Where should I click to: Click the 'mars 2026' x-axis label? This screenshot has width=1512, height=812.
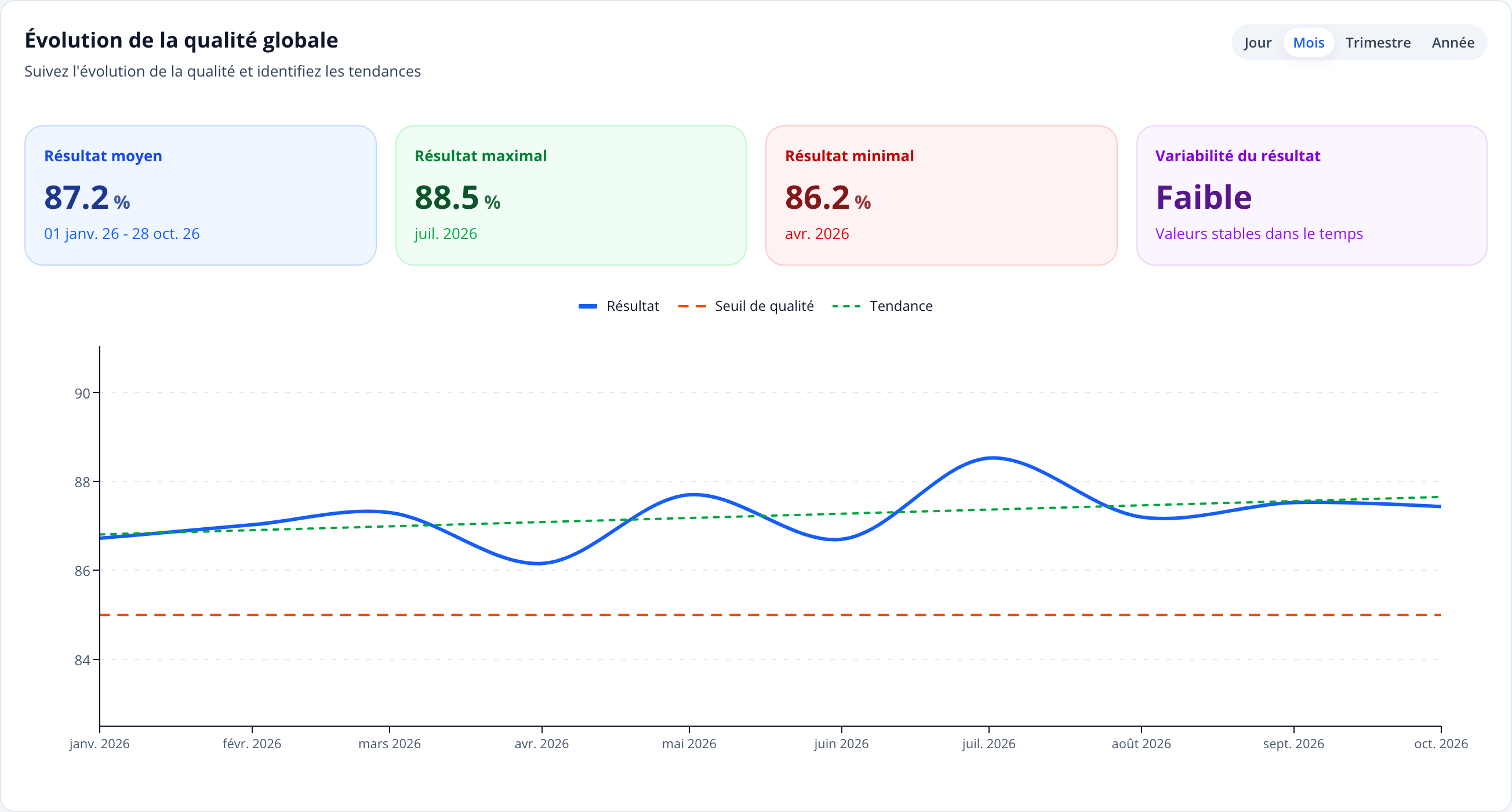click(x=389, y=744)
